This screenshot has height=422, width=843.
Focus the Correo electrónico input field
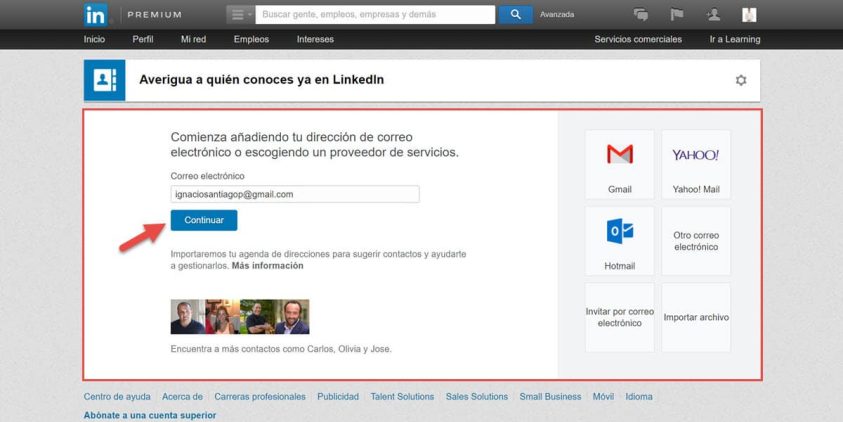(x=295, y=195)
